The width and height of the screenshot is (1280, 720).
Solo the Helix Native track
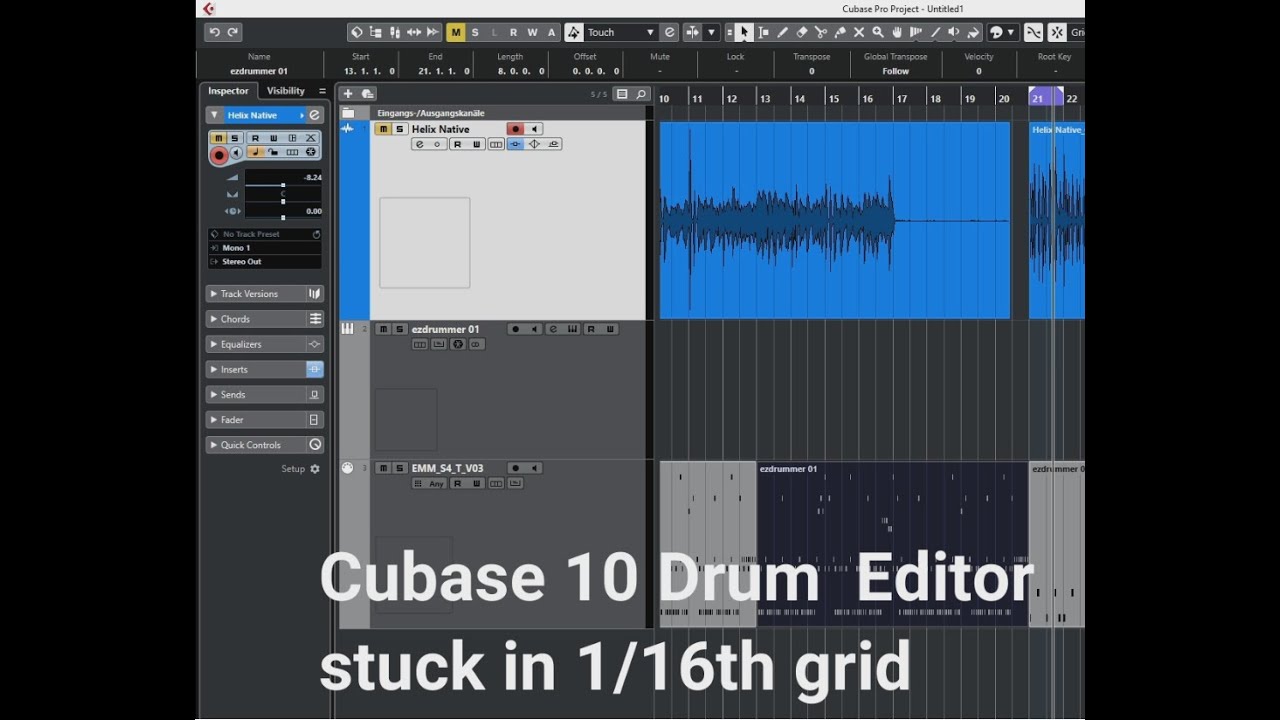(400, 129)
